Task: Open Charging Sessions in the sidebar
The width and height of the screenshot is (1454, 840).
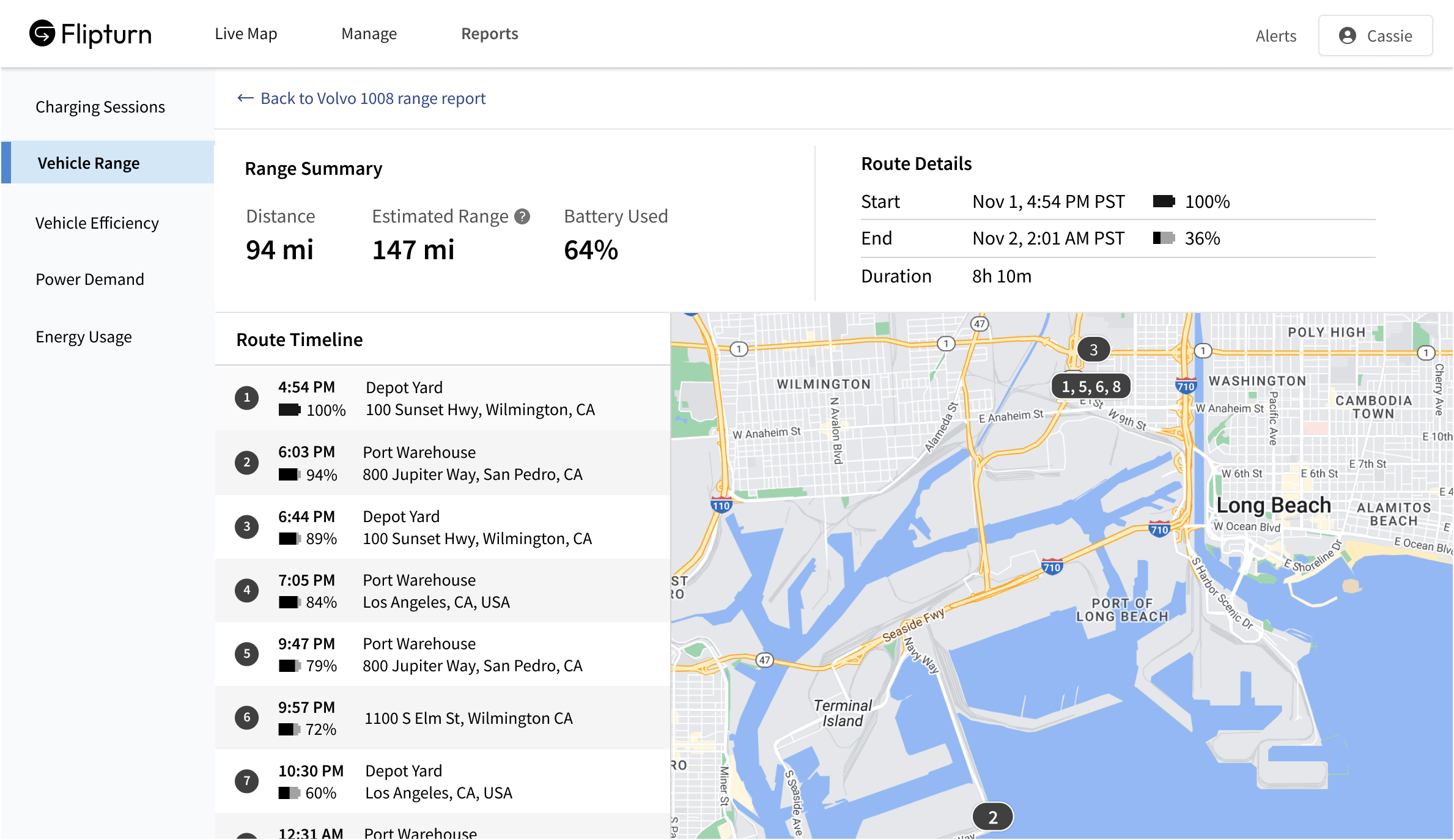Action: (100, 107)
